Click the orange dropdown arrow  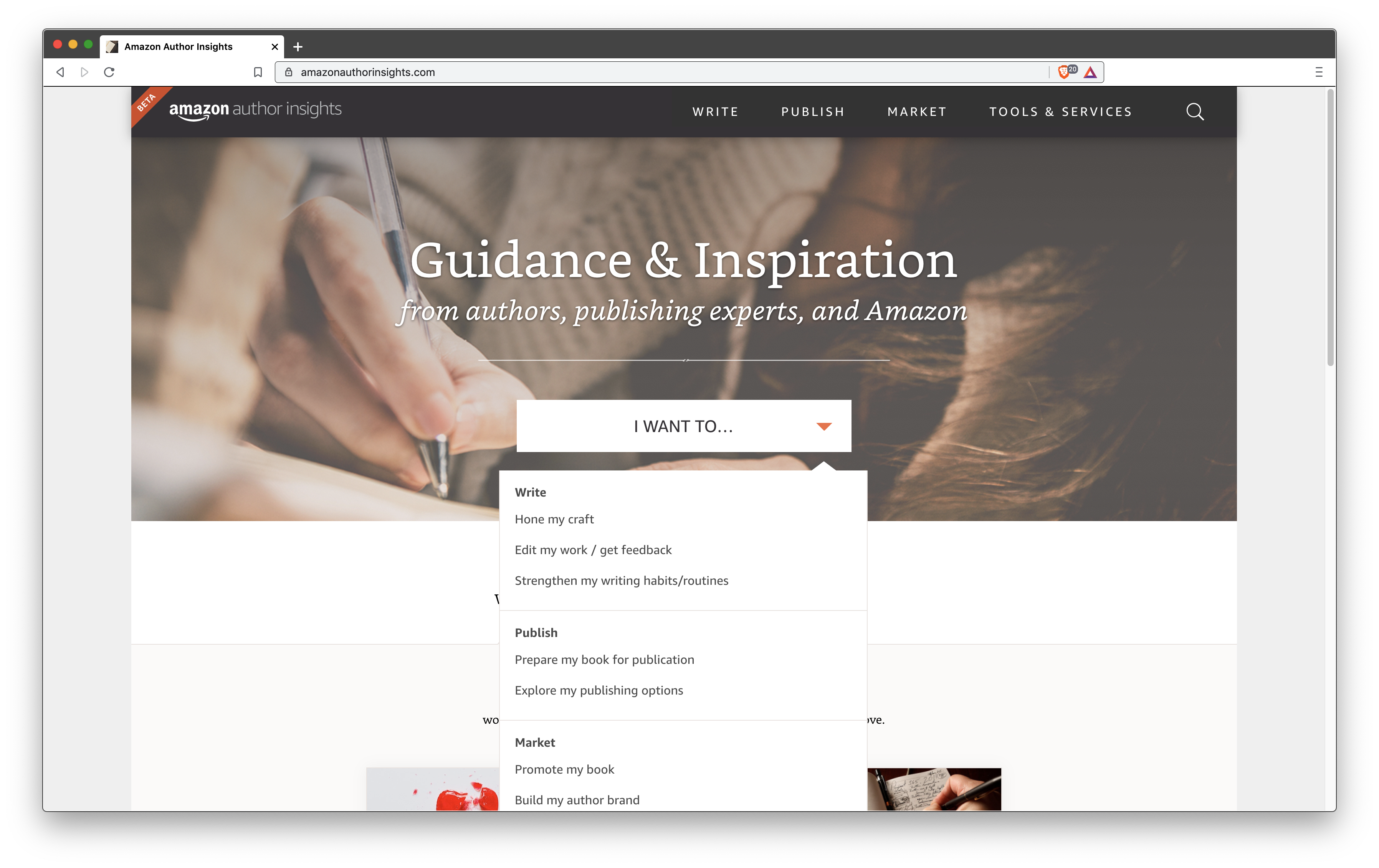(823, 426)
